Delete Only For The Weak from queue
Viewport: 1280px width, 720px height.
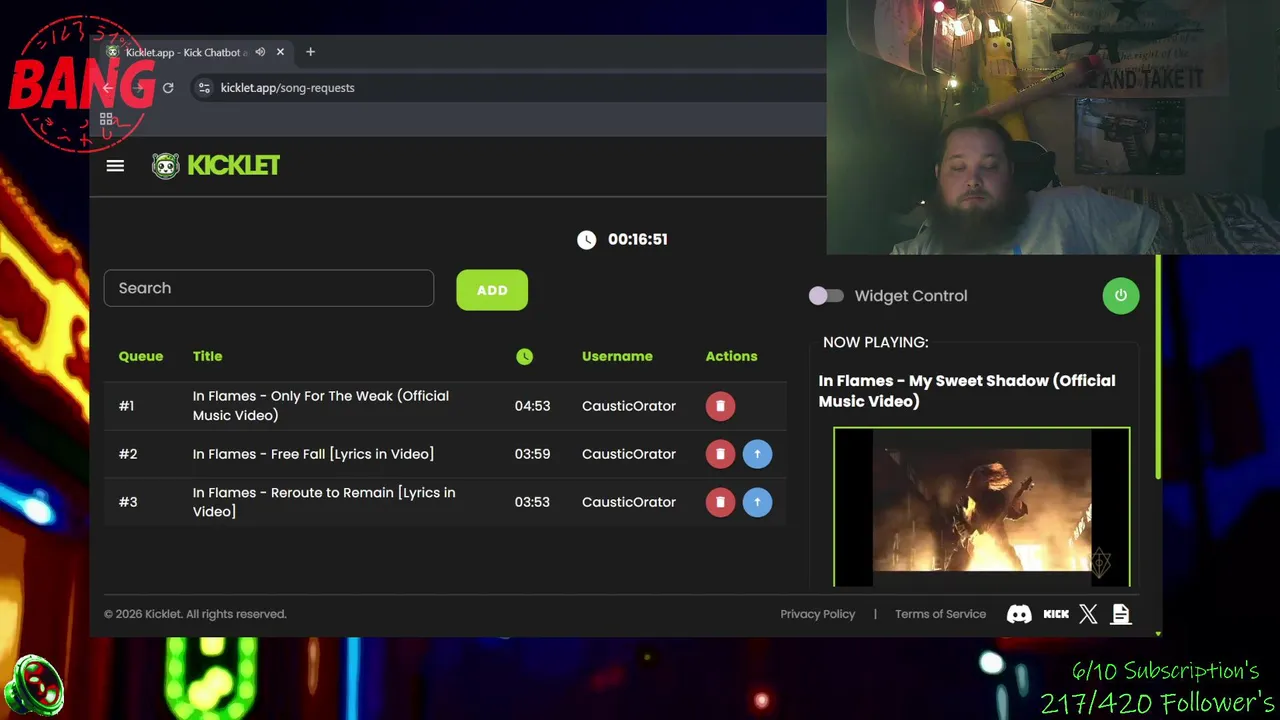click(x=720, y=406)
